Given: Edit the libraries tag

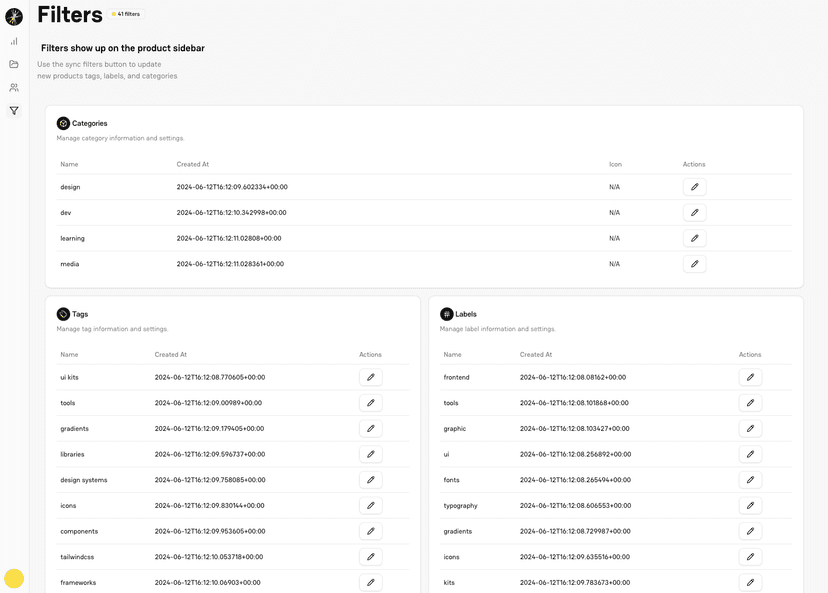Looking at the screenshot, I should (371, 454).
